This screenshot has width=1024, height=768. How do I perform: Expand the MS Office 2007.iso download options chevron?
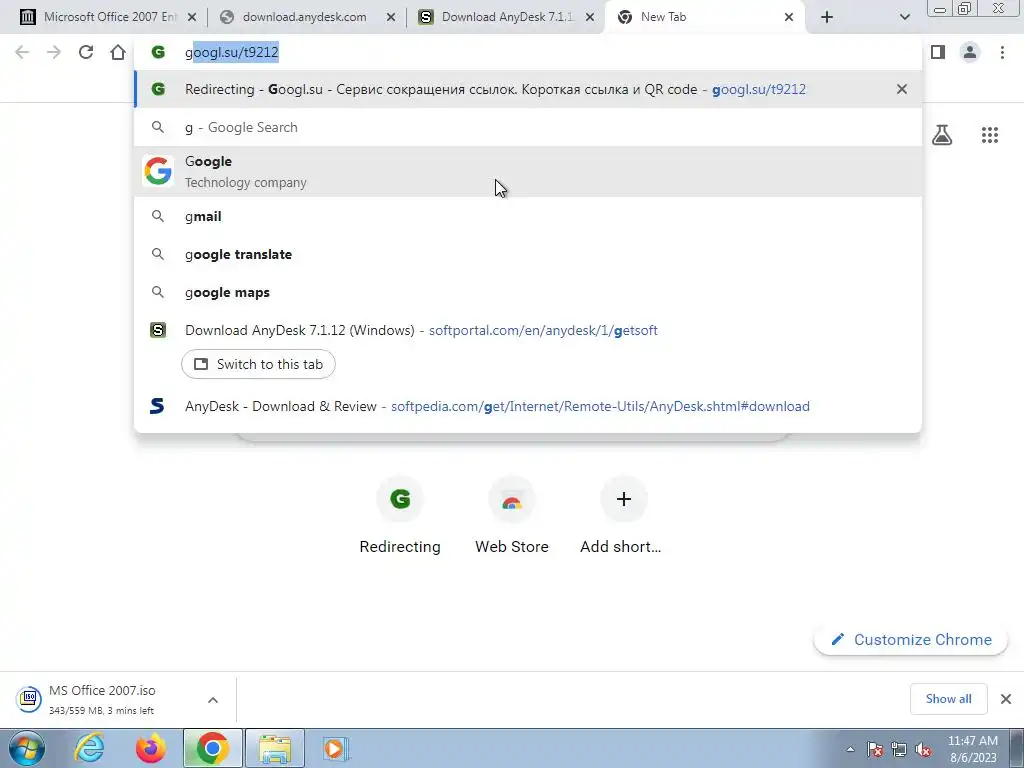tap(213, 699)
